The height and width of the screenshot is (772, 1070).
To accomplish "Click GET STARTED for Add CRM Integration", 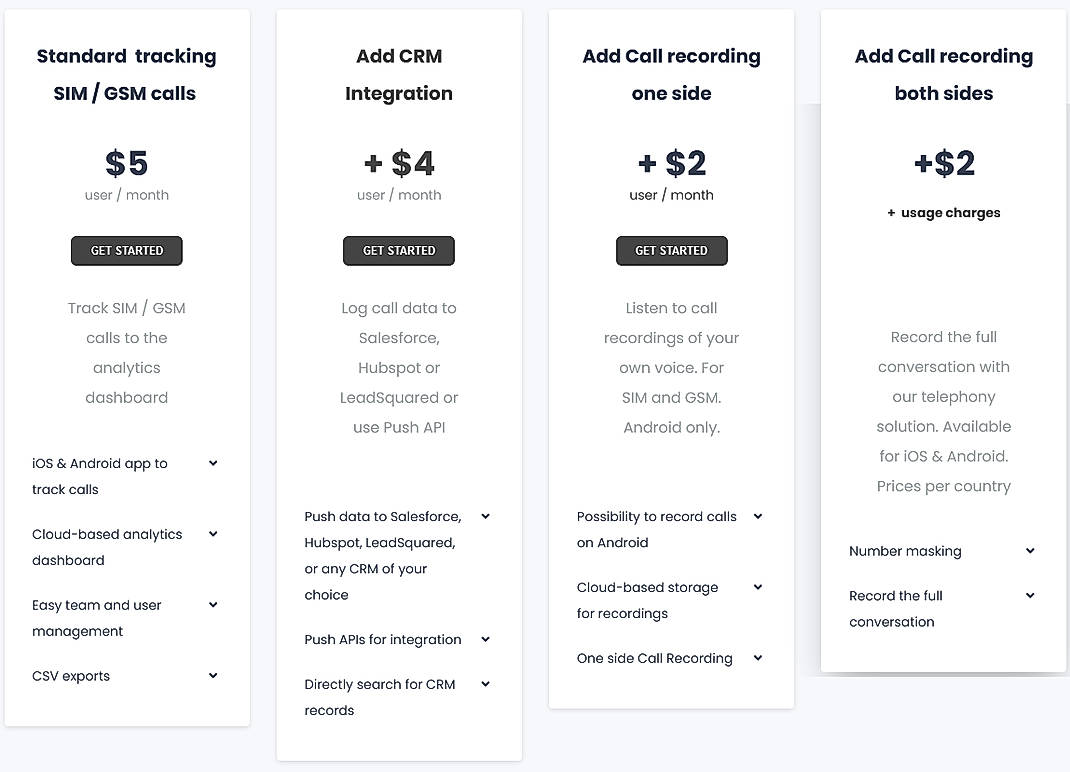I will (x=398, y=250).
